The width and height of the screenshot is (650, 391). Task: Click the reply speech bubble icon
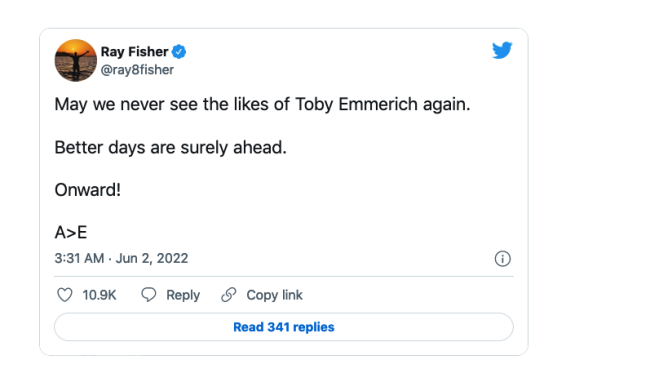(148, 294)
